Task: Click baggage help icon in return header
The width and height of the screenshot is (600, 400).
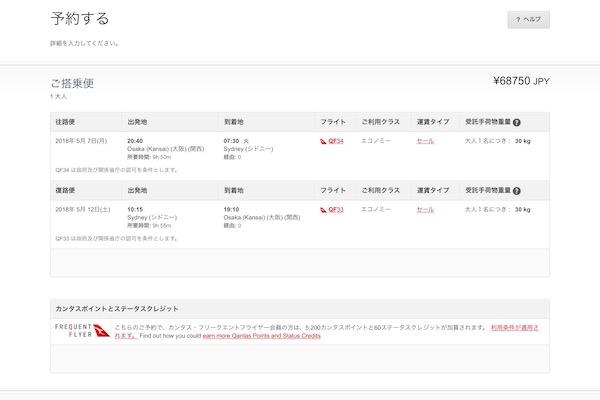Action: click(517, 191)
